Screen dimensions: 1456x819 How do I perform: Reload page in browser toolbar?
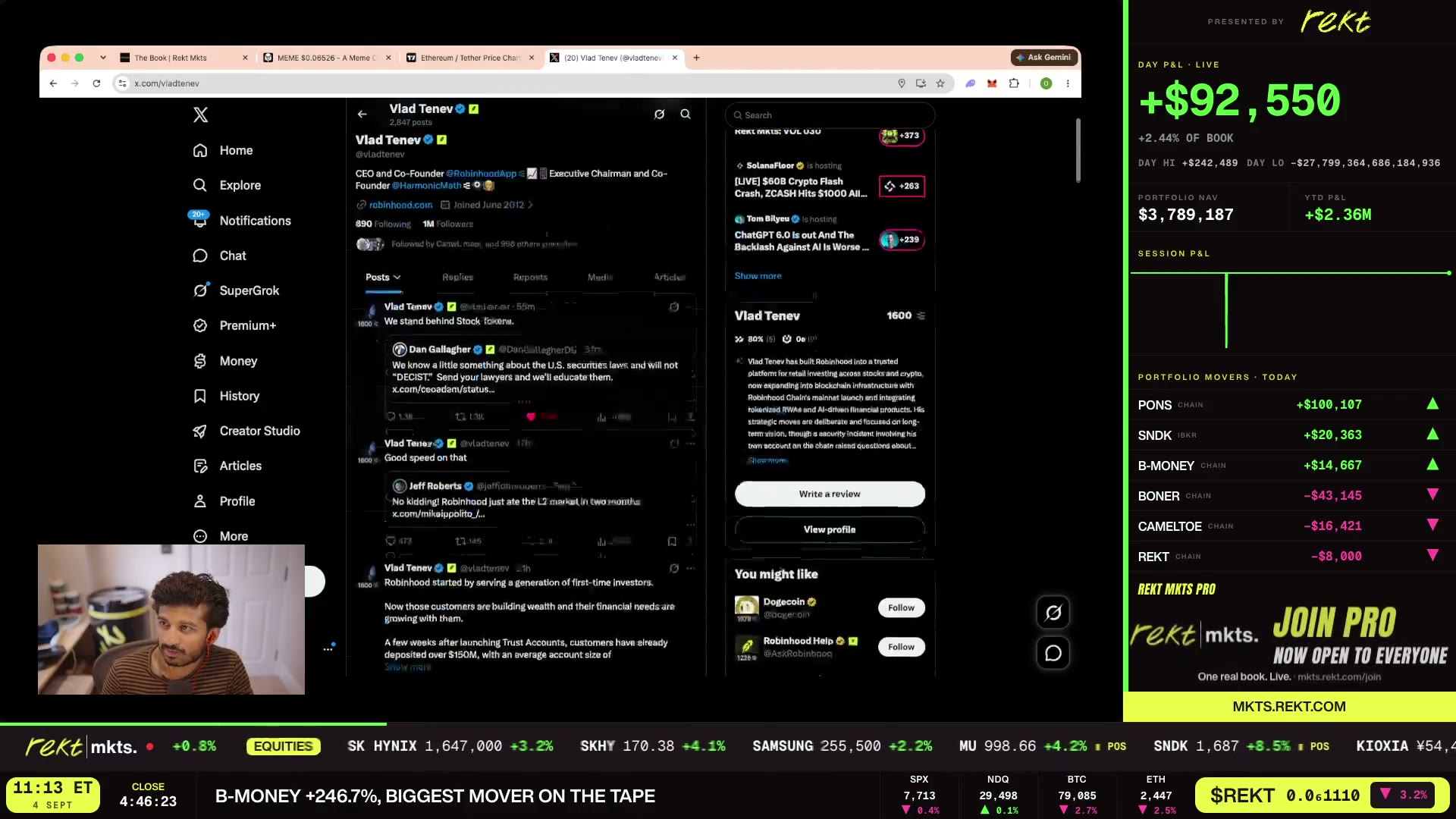96,83
